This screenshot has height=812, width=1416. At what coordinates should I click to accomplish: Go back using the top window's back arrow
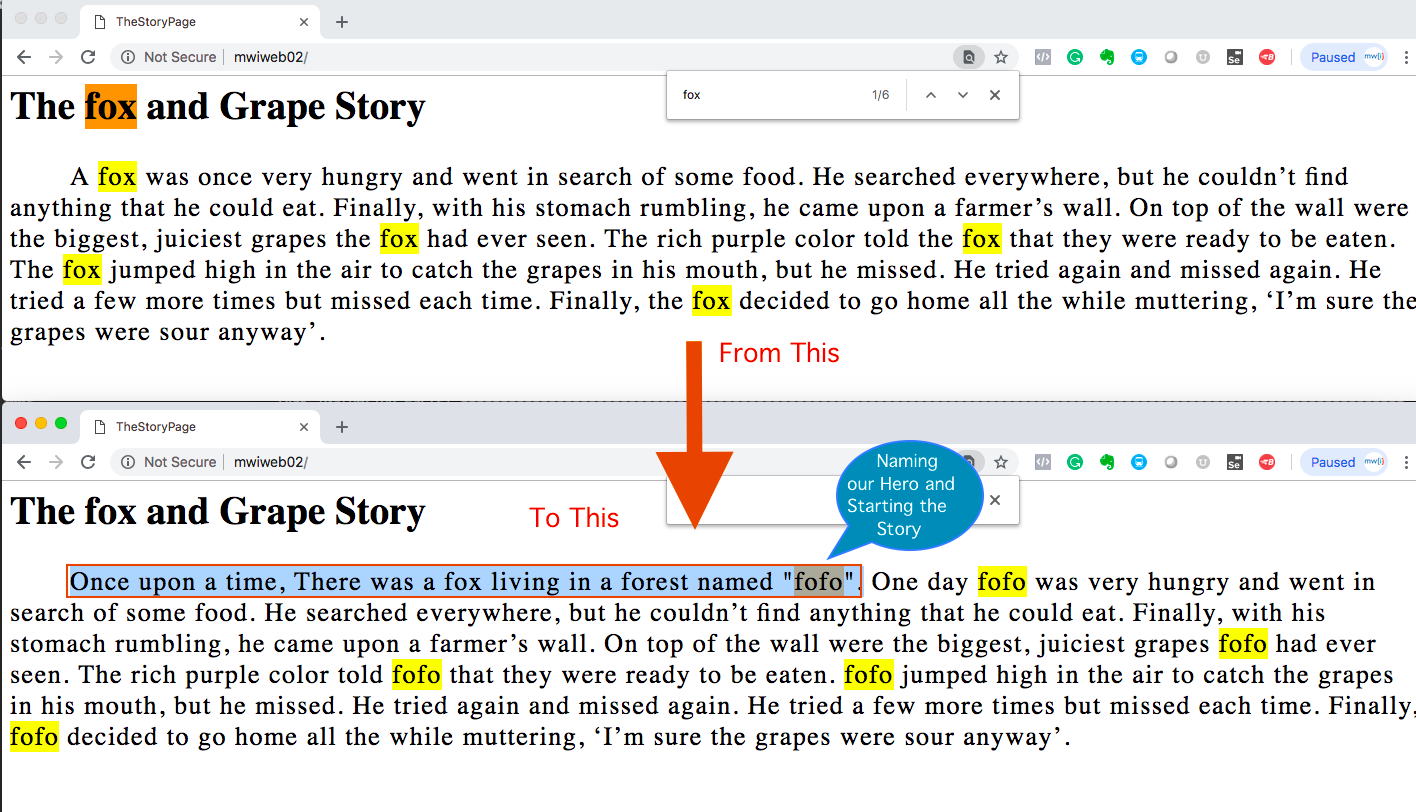pos(24,57)
